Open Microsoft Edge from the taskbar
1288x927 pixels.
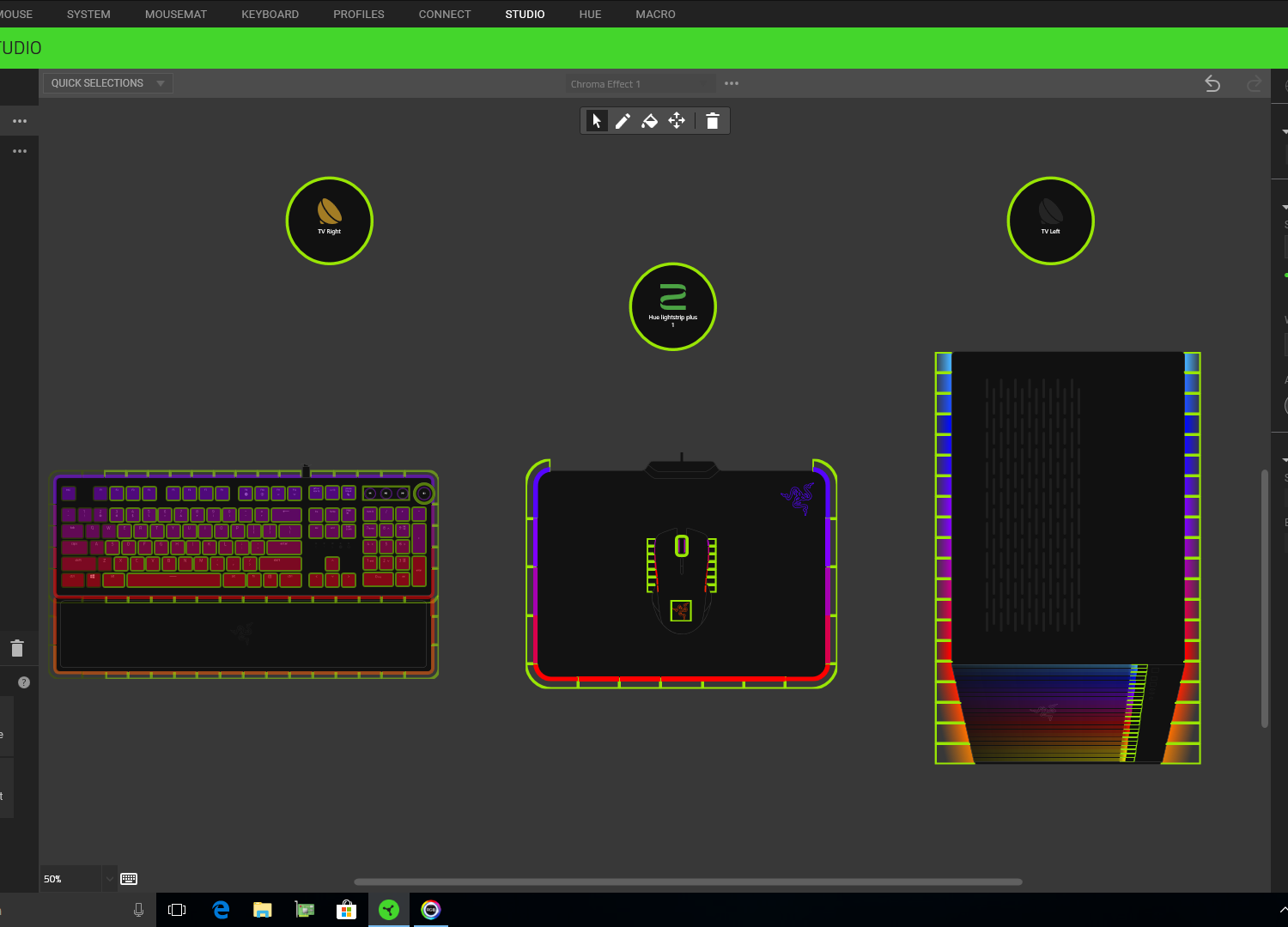click(x=221, y=910)
